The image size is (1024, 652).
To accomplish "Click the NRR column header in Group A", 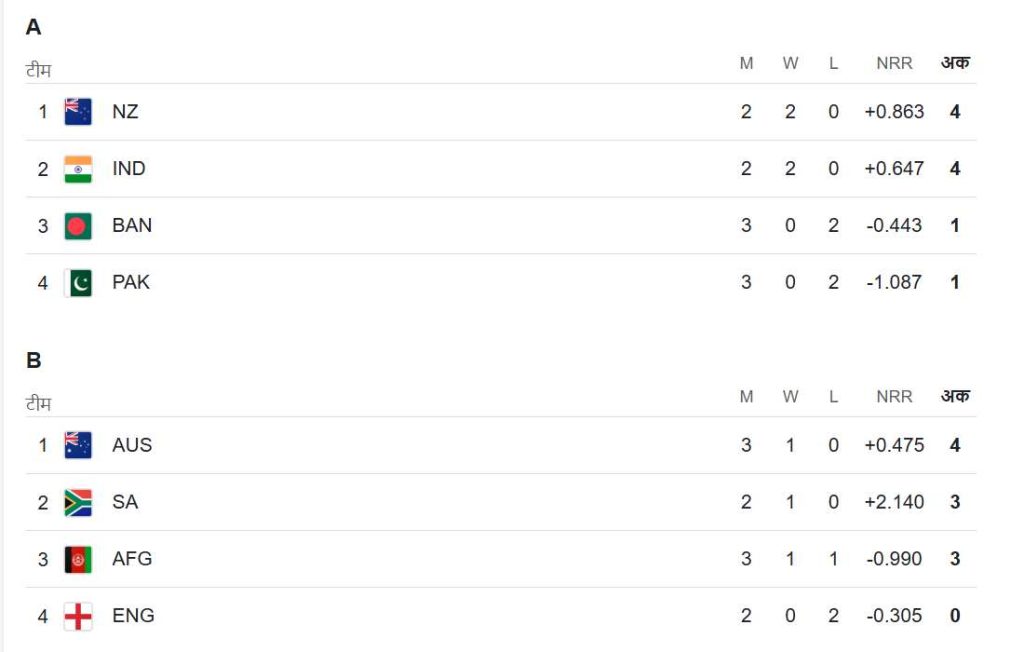I will point(894,63).
